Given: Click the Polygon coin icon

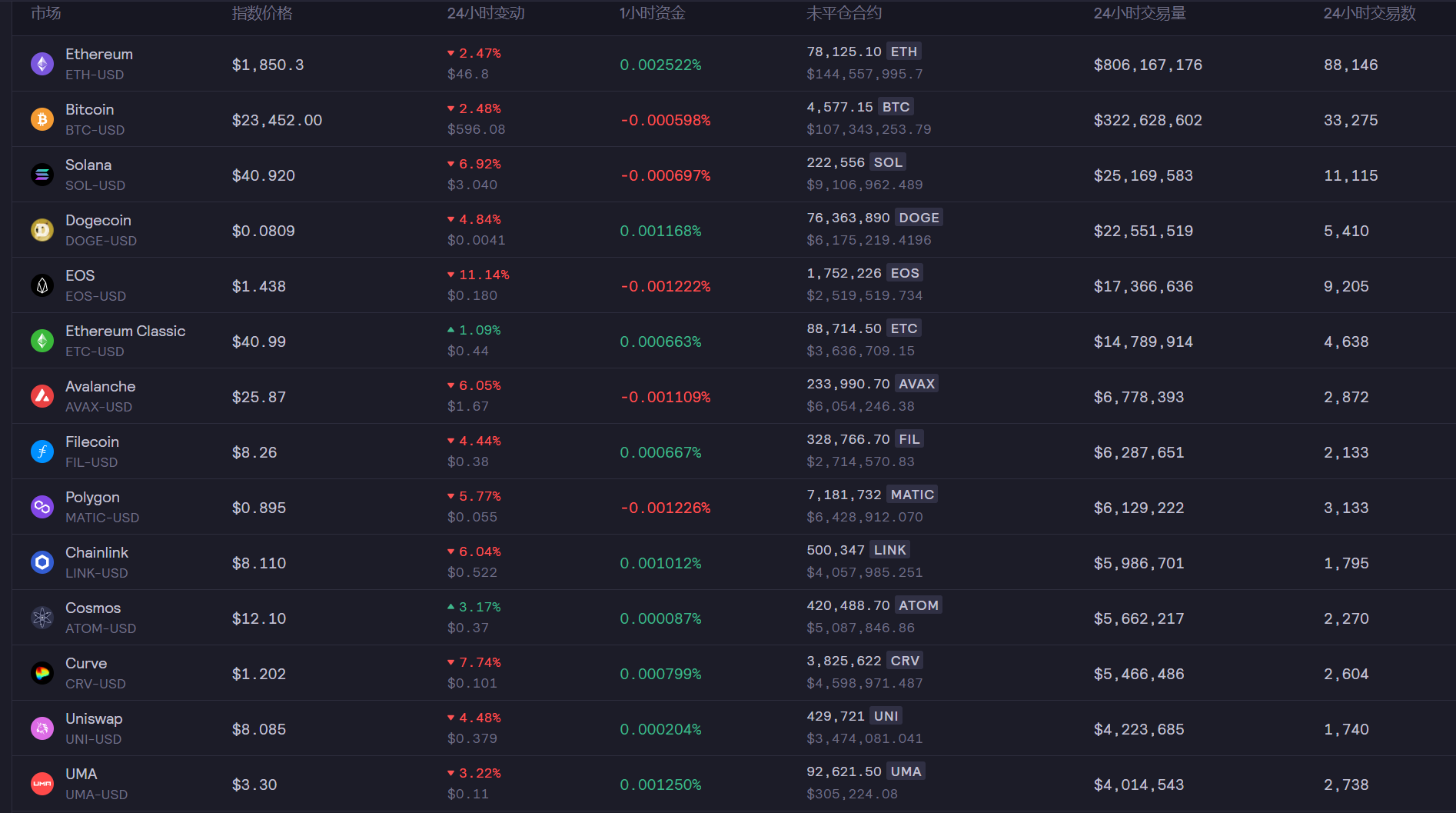Looking at the screenshot, I should (42, 507).
